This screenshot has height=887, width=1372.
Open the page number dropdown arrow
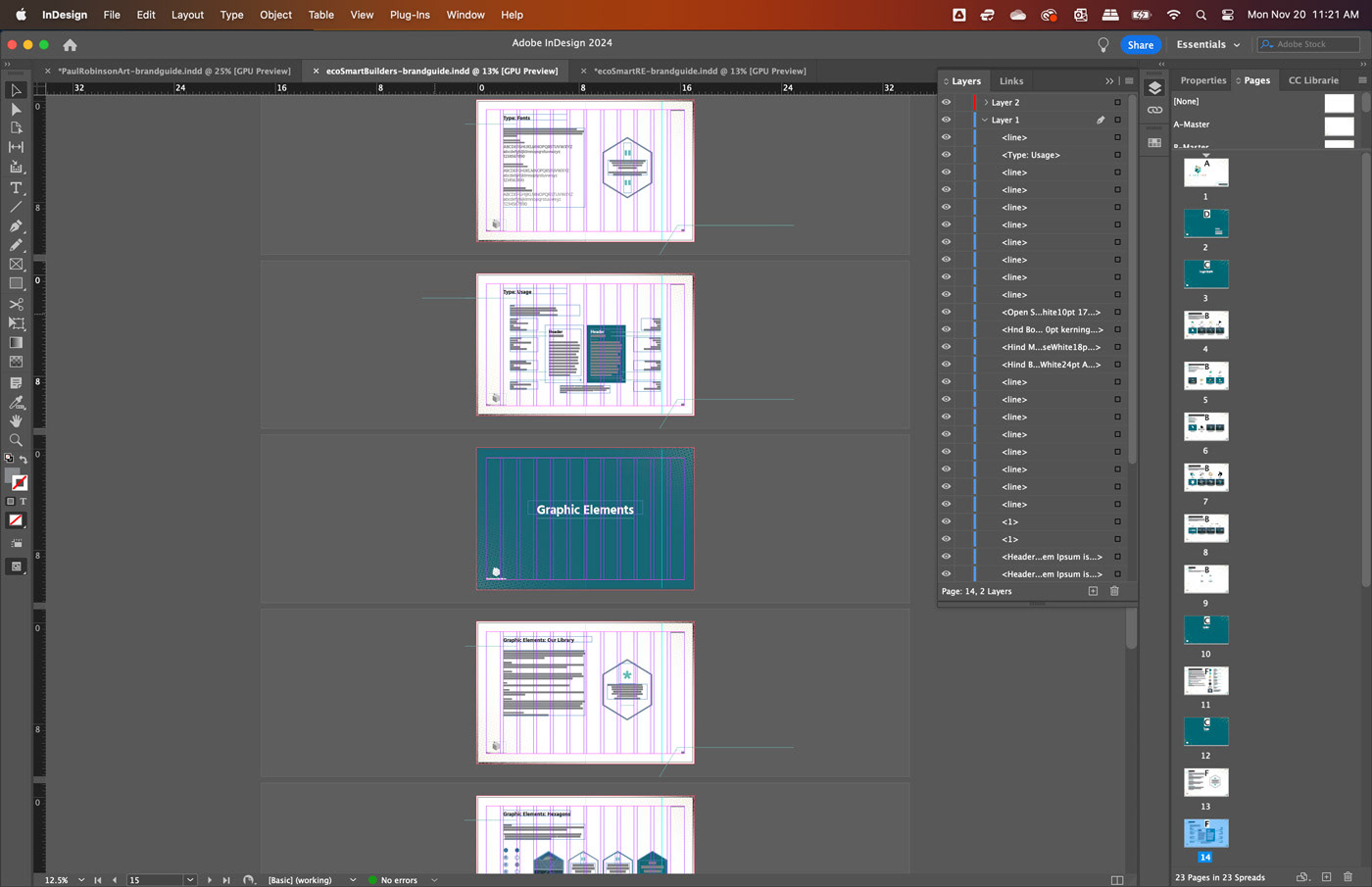click(190, 880)
